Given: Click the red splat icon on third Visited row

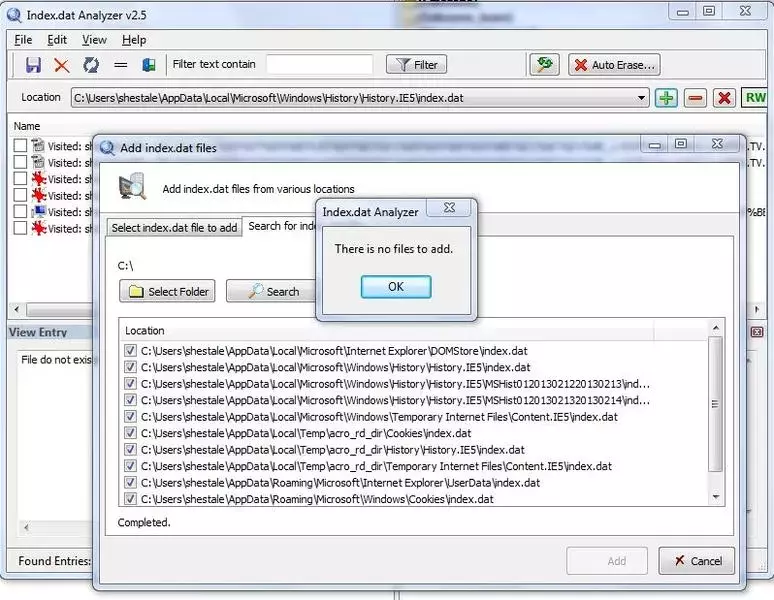Looking at the screenshot, I should (39, 179).
